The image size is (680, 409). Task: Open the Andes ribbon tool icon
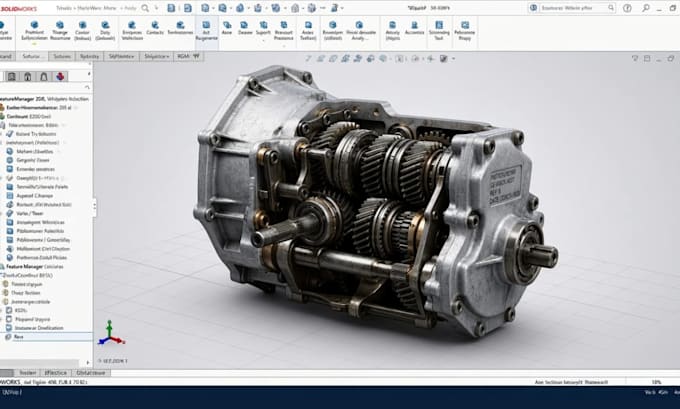(x=308, y=25)
